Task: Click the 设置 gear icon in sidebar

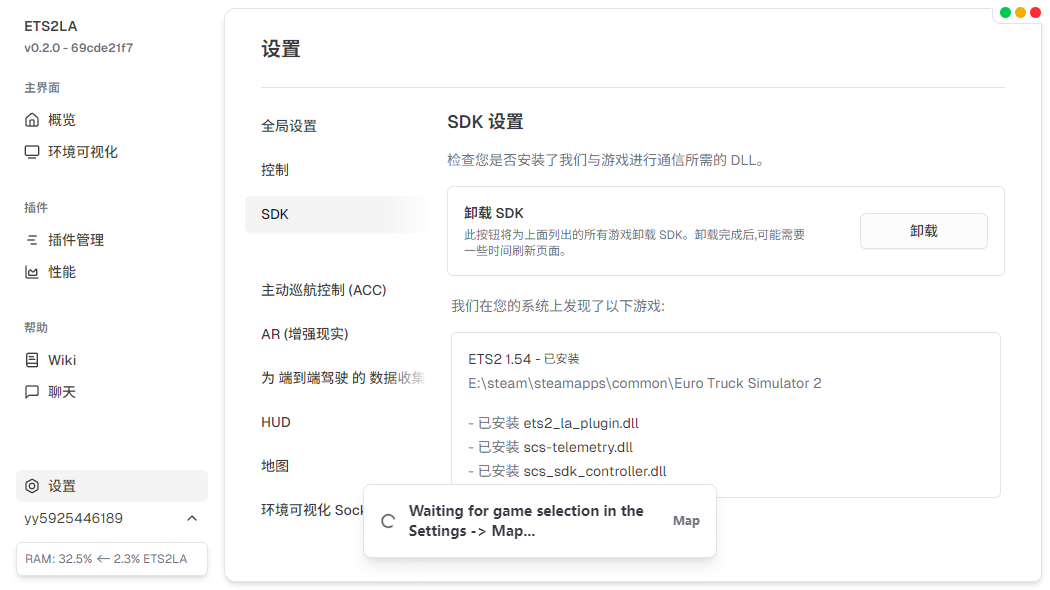Action: coord(31,486)
